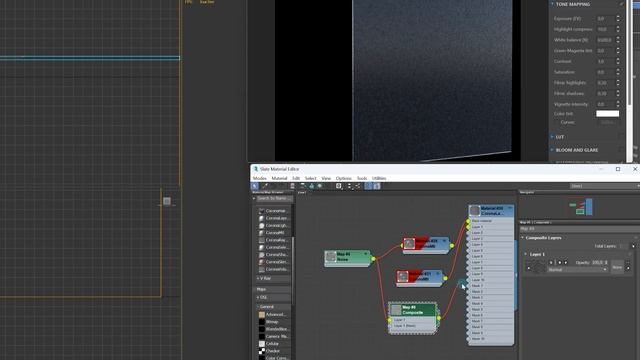Open the Utilities menu

pyautogui.click(x=379, y=178)
